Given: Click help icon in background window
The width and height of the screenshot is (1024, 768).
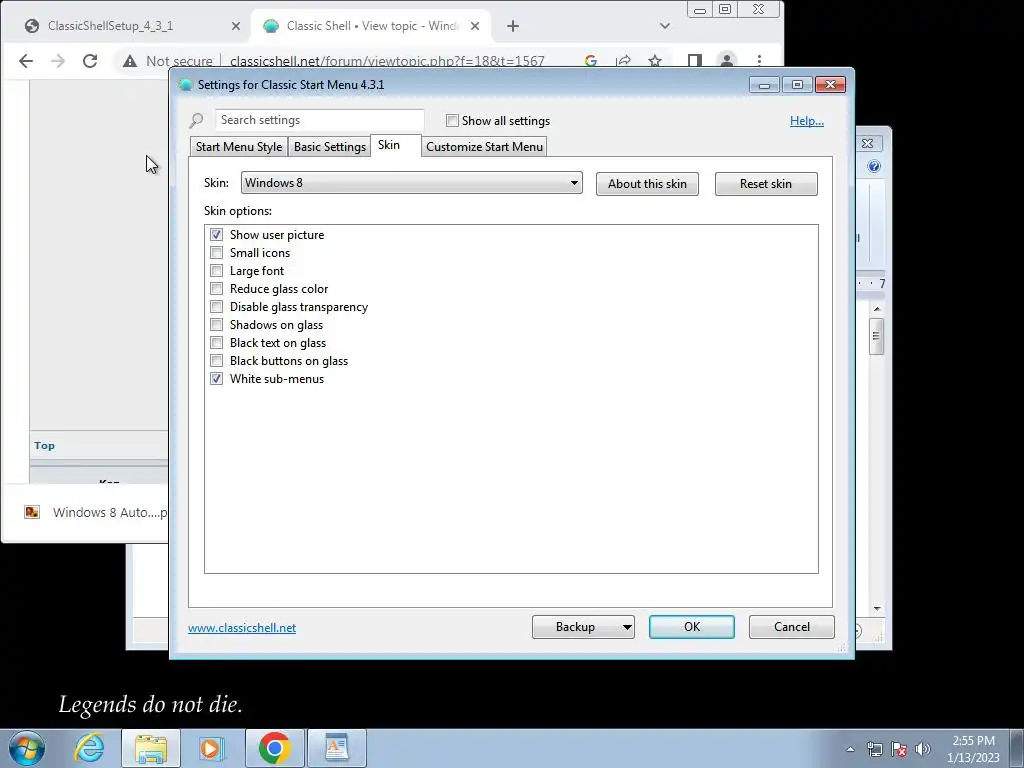Looking at the screenshot, I should pos(874,167).
